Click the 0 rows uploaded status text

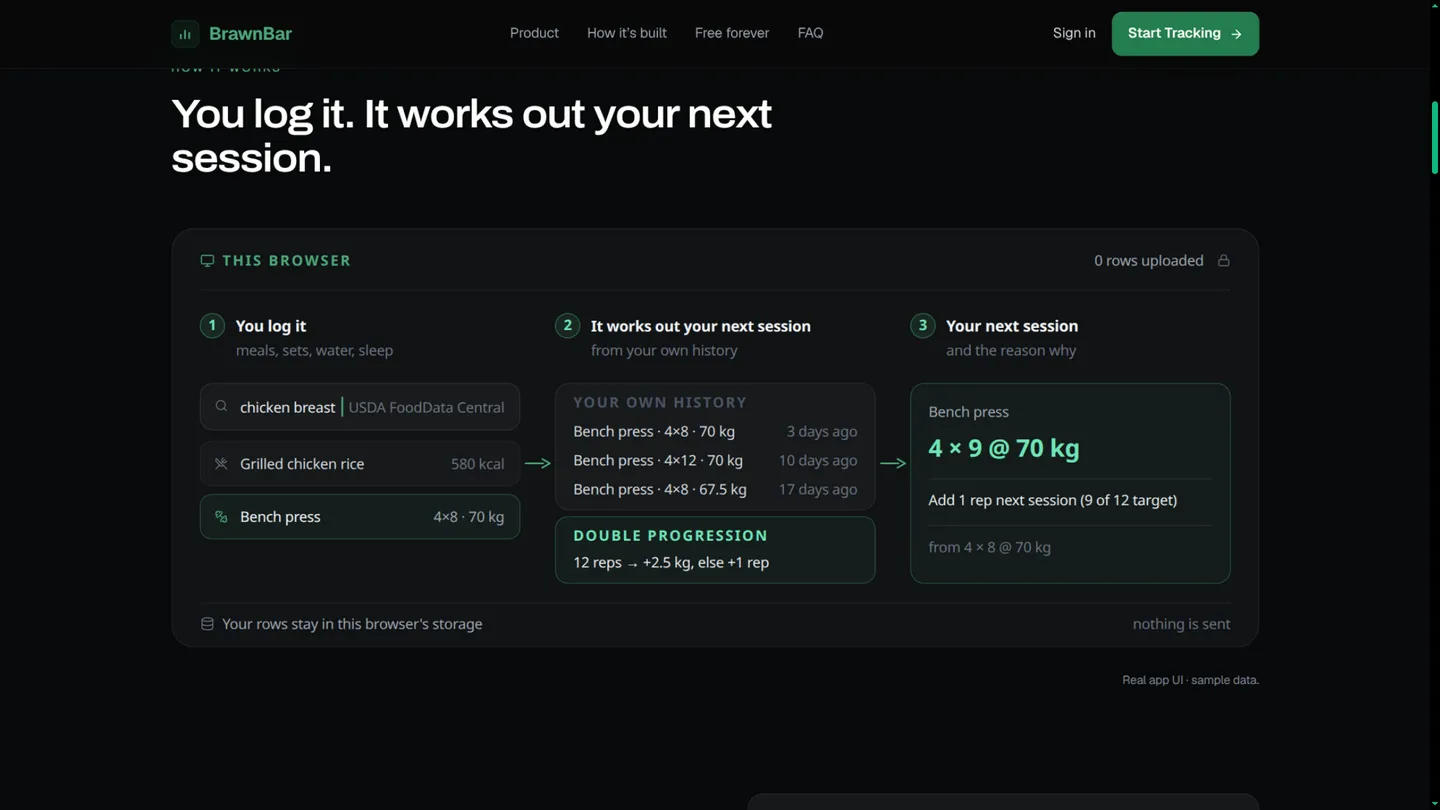tap(1149, 261)
